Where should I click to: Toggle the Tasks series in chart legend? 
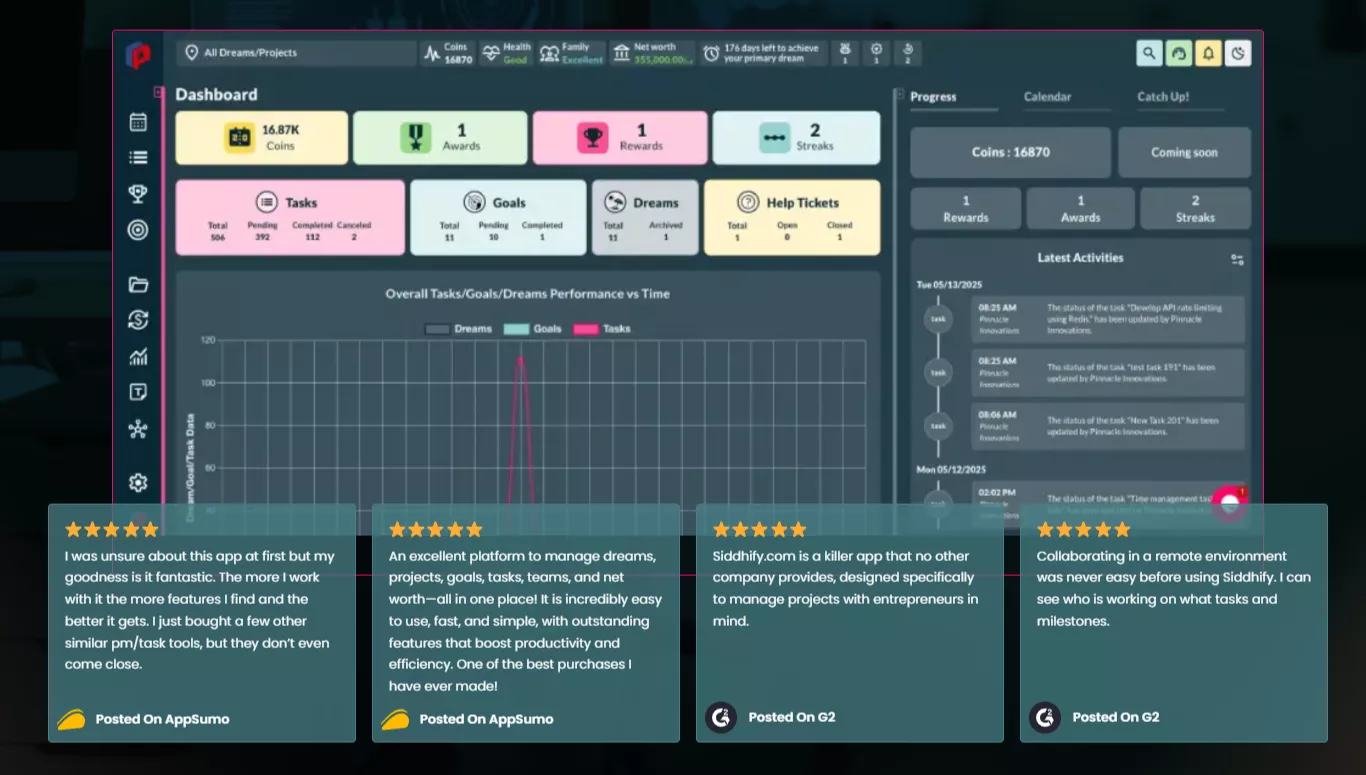pos(601,329)
